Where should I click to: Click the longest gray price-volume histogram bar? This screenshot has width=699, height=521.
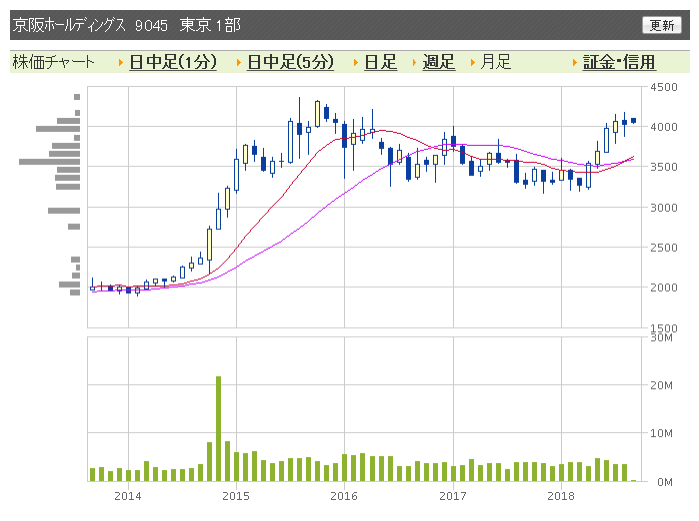[x=49, y=162]
